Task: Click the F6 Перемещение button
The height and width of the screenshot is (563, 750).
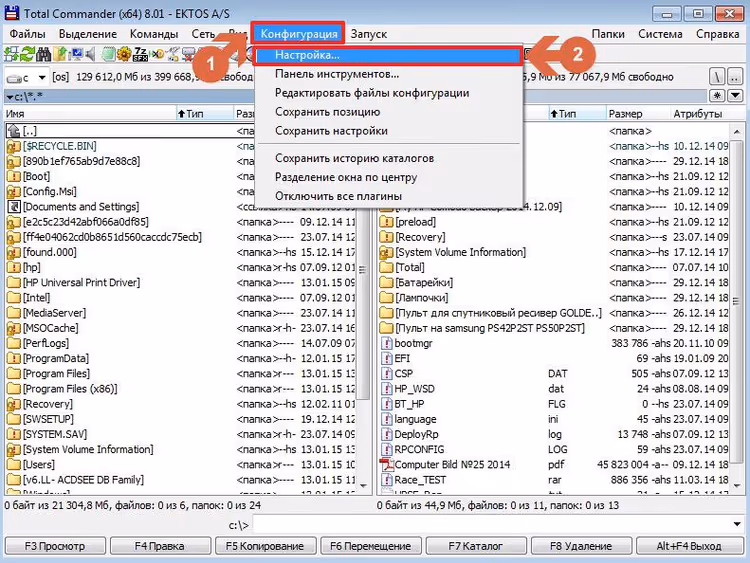Action: coord(371,546)
